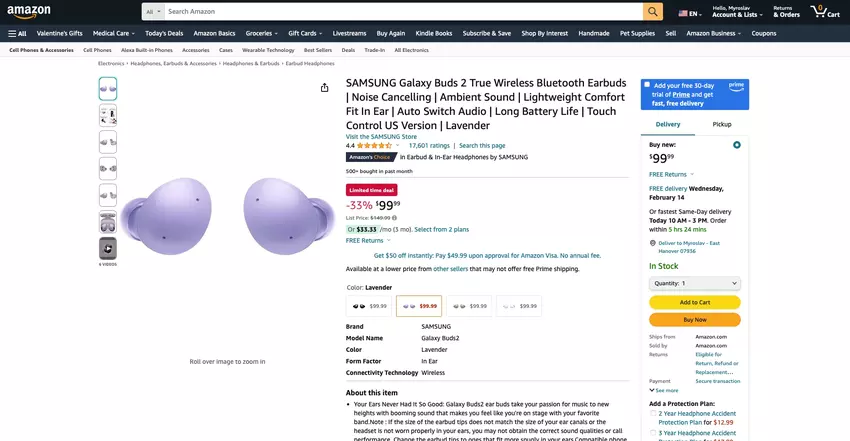
Task: Expand the See more seller details
Action: click(x=663, y=390)
